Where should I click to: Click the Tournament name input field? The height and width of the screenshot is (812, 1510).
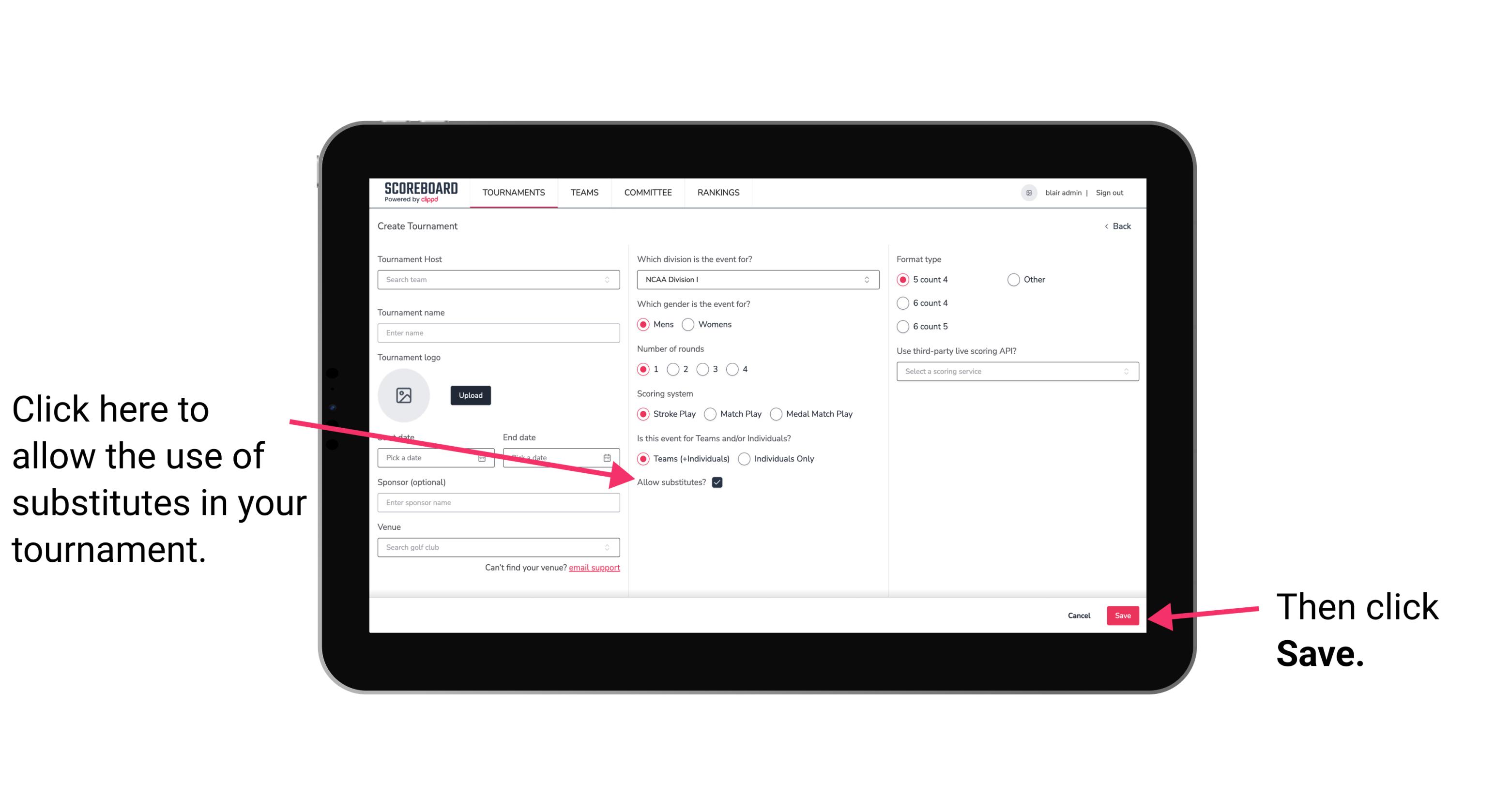[x=498, y=332]
